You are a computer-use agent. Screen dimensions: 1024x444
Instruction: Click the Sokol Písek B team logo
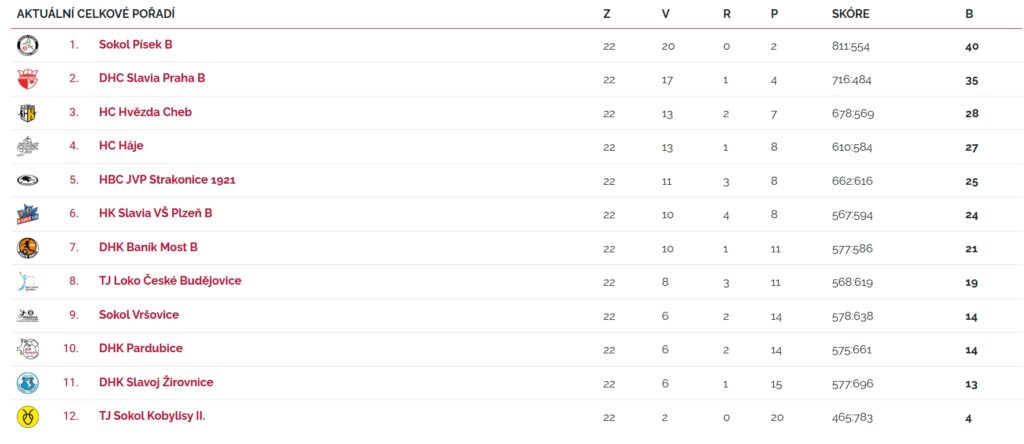pos(28,45)
